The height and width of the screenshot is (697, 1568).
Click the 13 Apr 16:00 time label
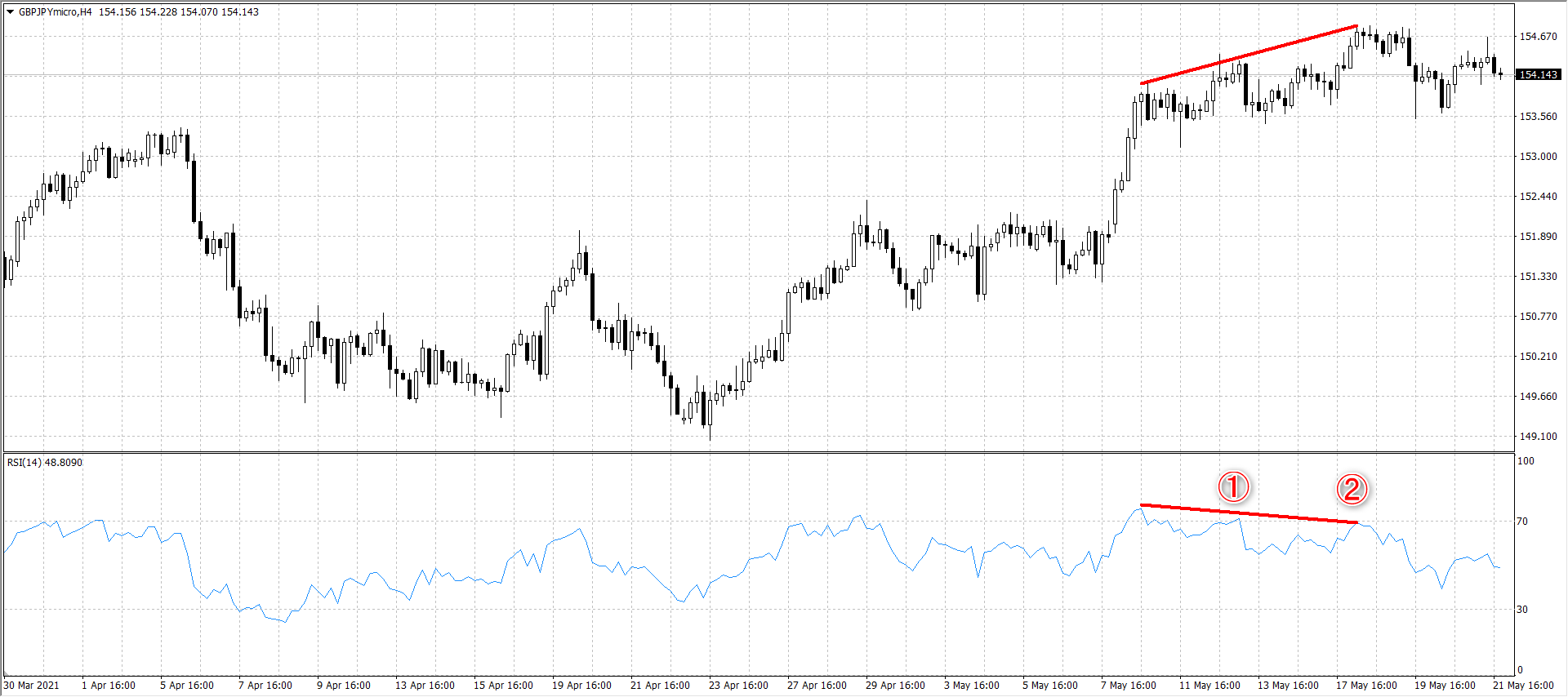(x=425, y=686)
